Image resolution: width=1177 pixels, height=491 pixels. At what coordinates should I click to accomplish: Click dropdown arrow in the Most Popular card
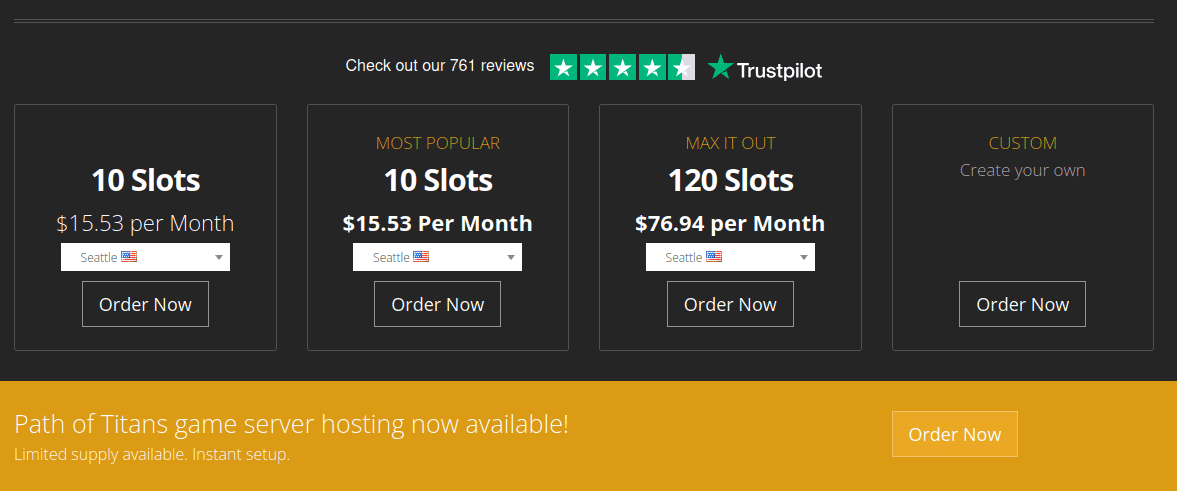510,258
